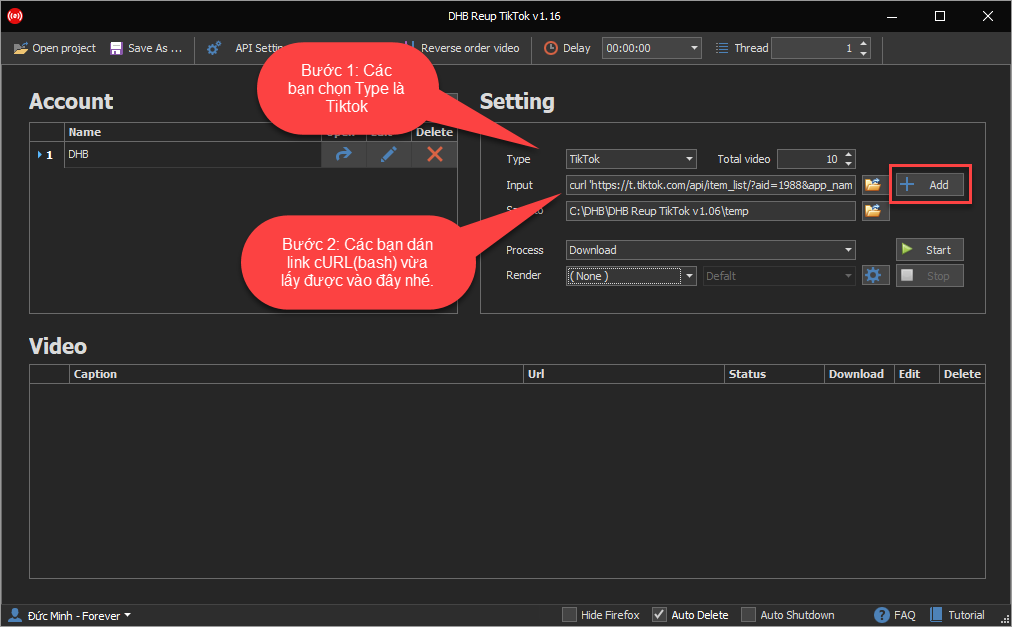Open API Setting gear icon
The height and width of the screenshot is (627, 1012).
(214, 48)
